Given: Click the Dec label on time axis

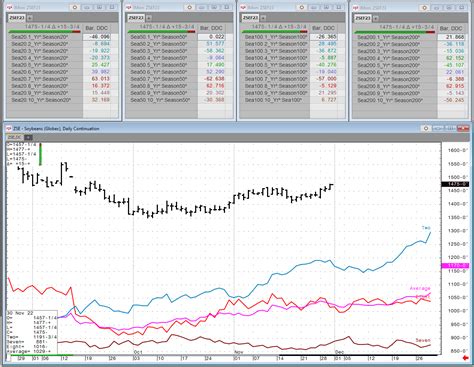Looking at the screenshot, I should [x=339, y=352].
